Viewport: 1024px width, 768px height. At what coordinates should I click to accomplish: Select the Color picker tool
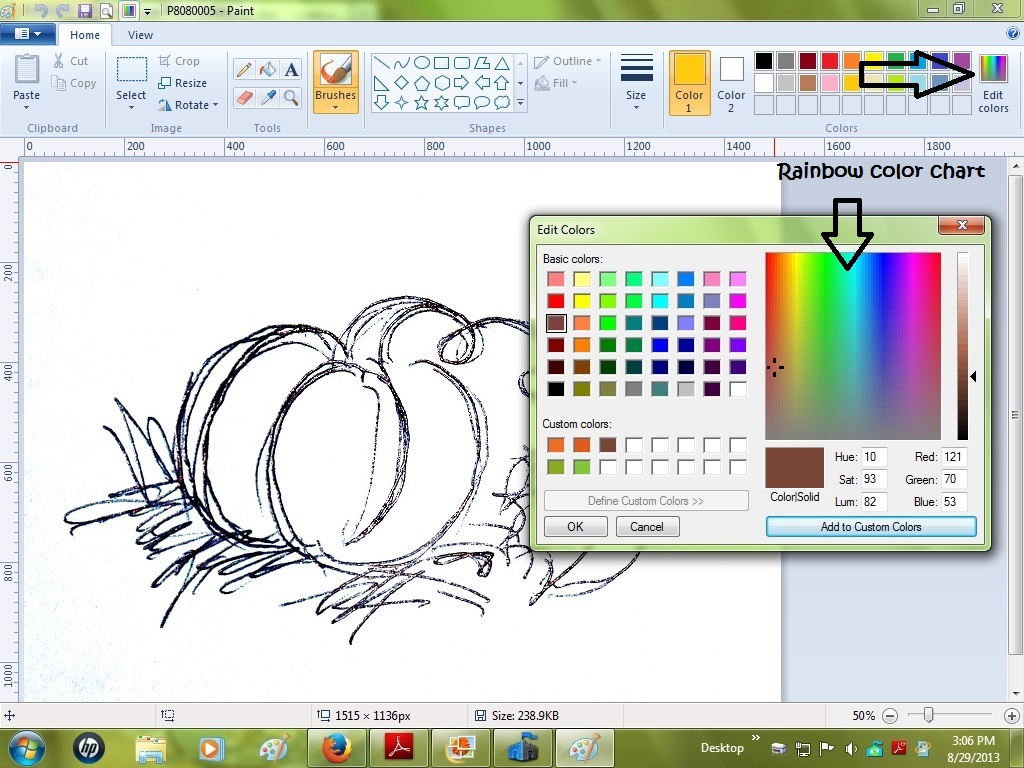[x=266, y=97]
